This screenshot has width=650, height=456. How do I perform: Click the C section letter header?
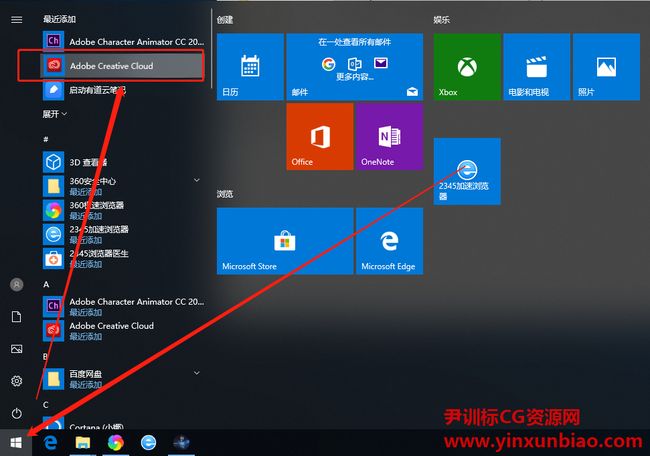pos(46,405)
